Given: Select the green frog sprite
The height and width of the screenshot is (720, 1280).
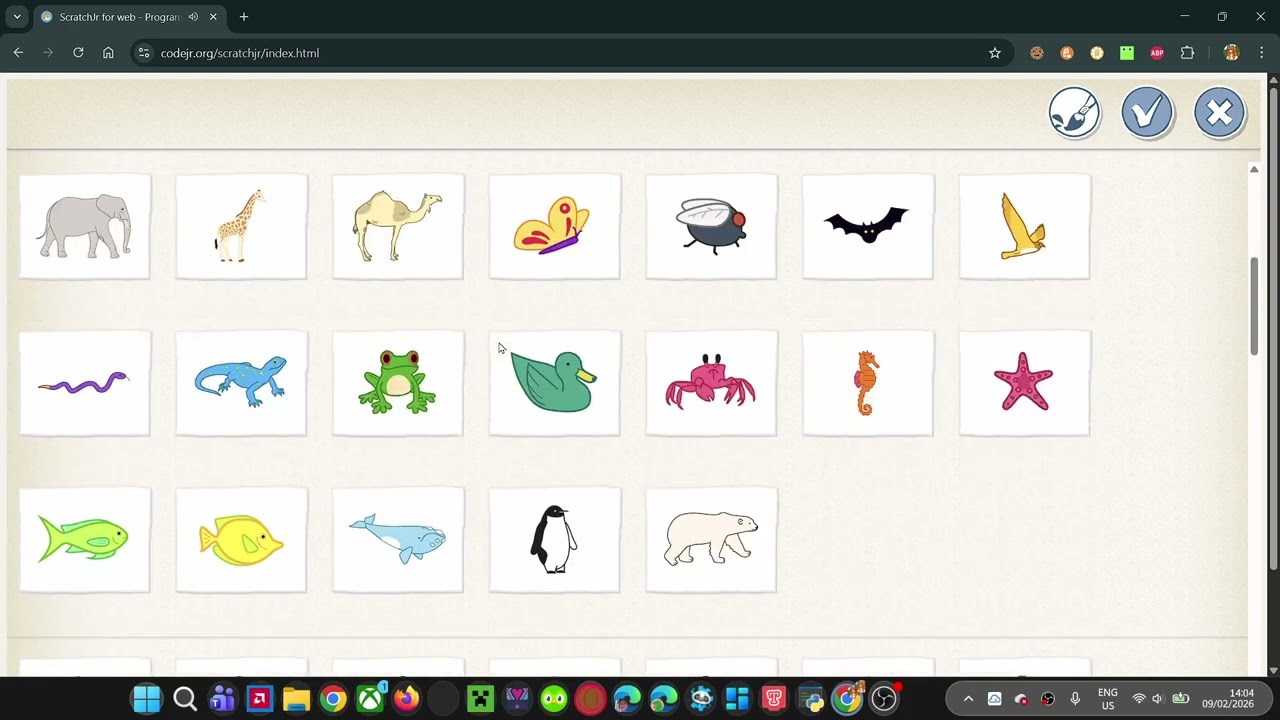Looking at the screenshot, I should pyautogui.click(x=398, y=384).
